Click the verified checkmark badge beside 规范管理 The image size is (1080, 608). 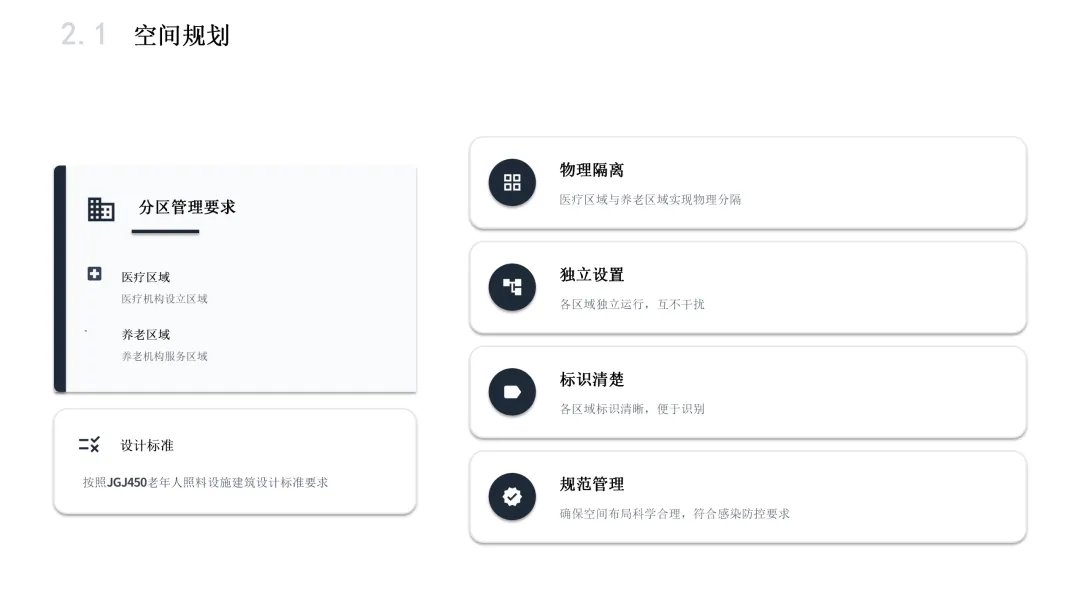pos(512,496)
